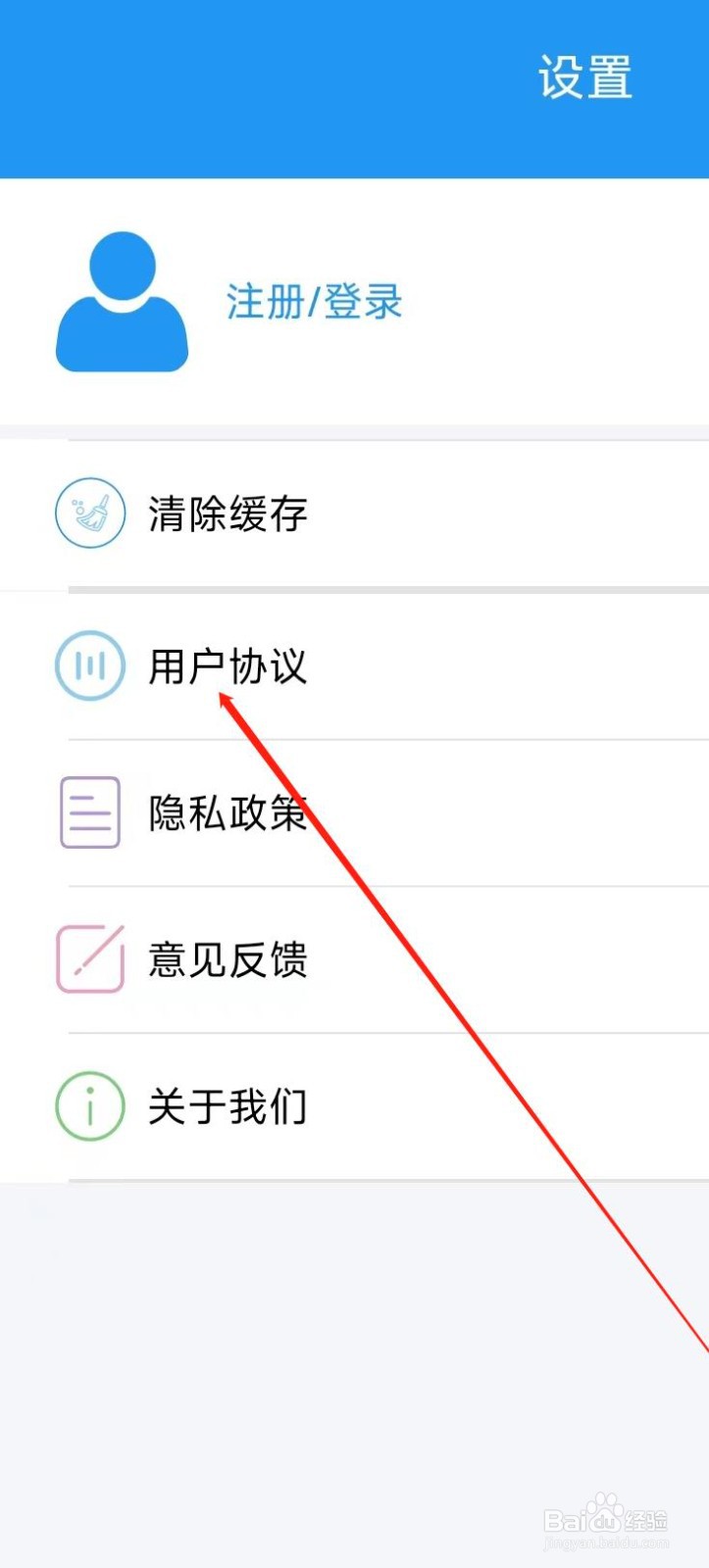Open the 用户协议 text entry

228,666
